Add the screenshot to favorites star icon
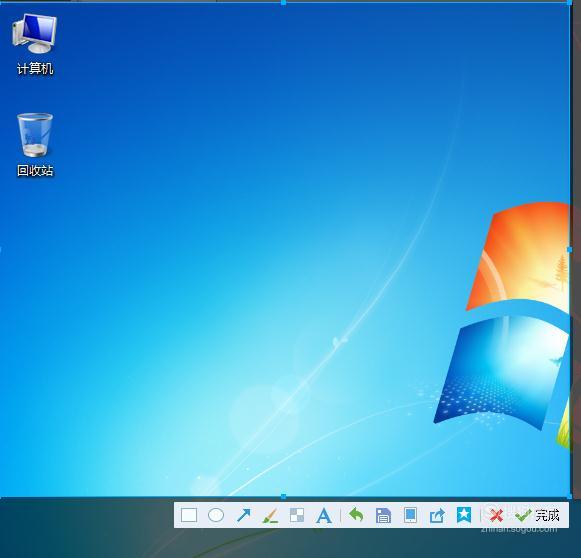 464,515
